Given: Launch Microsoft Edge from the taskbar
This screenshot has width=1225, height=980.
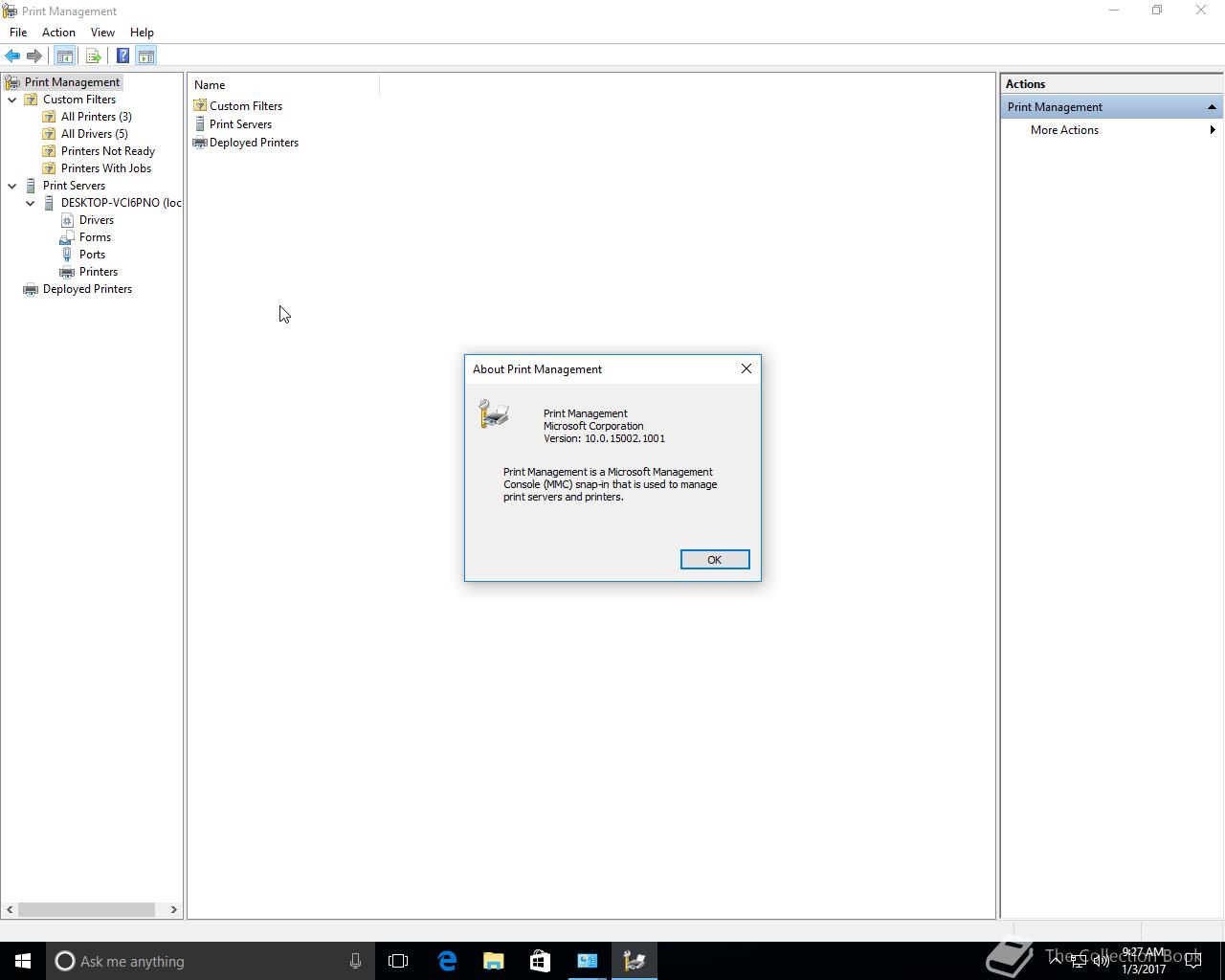Looking at the screenshot, I should pos(447,961).
